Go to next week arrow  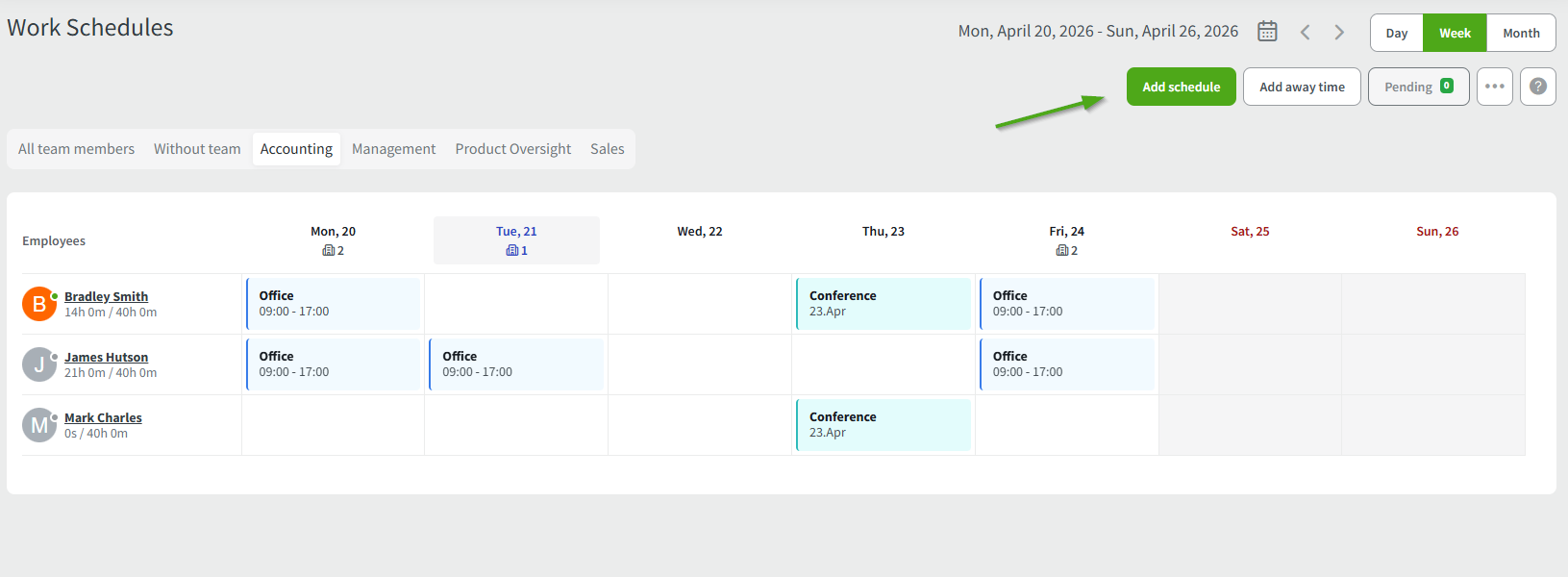[1339, 32]
